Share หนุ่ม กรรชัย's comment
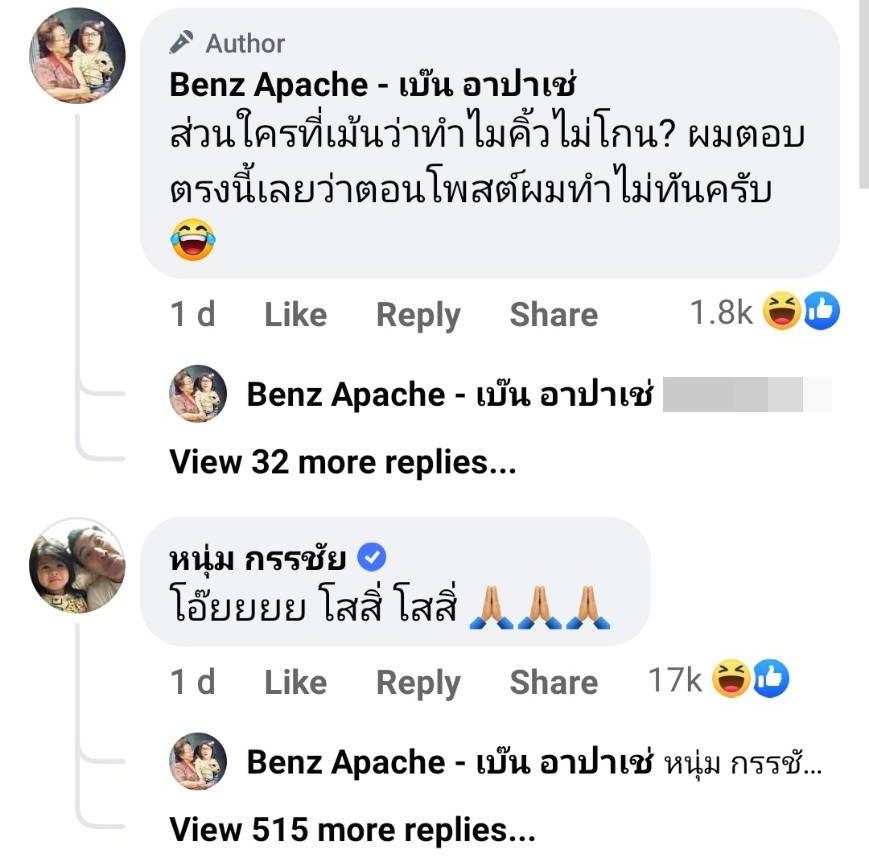This screenshot has width=869, height=862. 553,683
